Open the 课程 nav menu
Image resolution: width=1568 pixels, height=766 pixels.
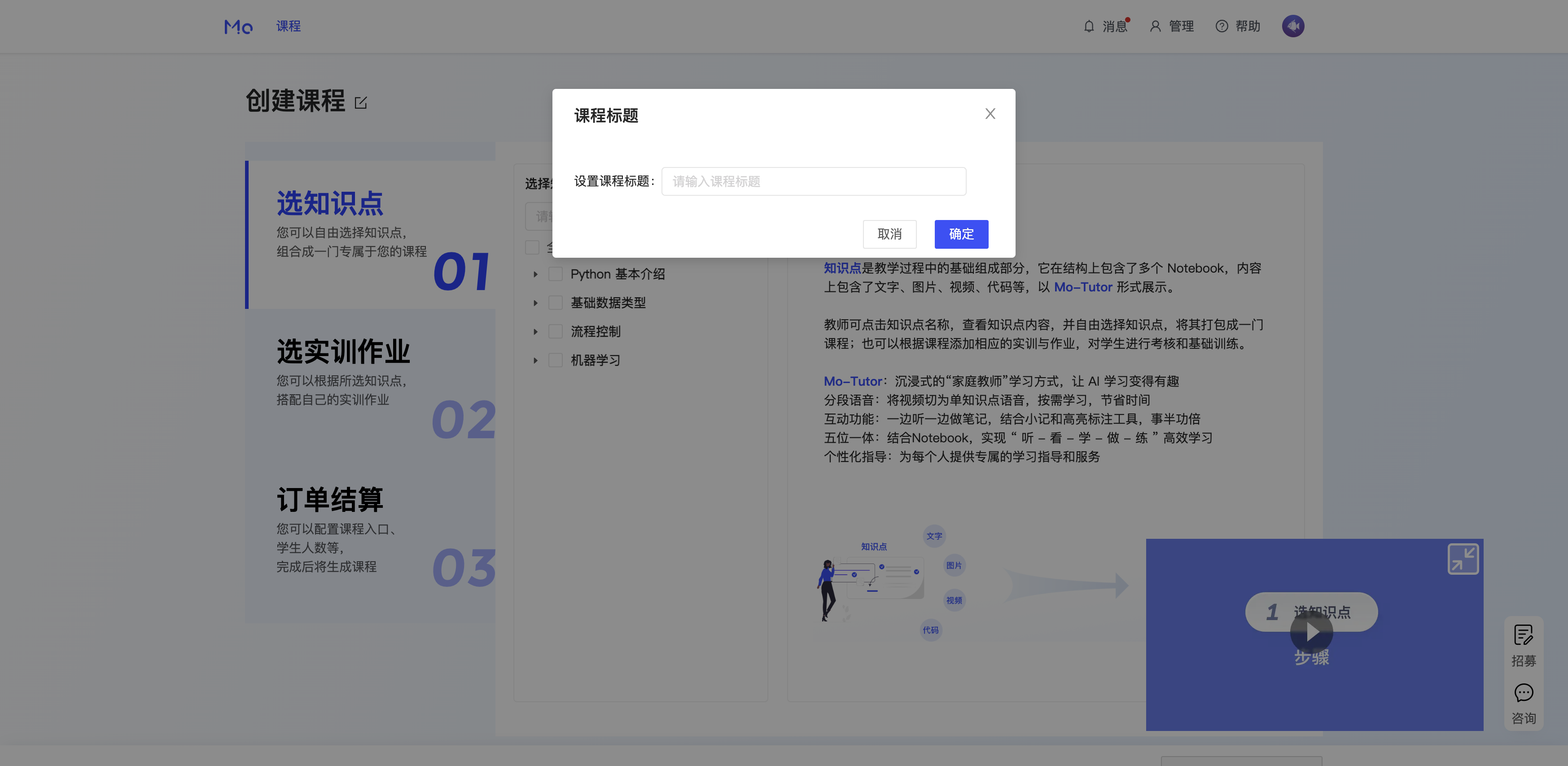coord(288,26)
